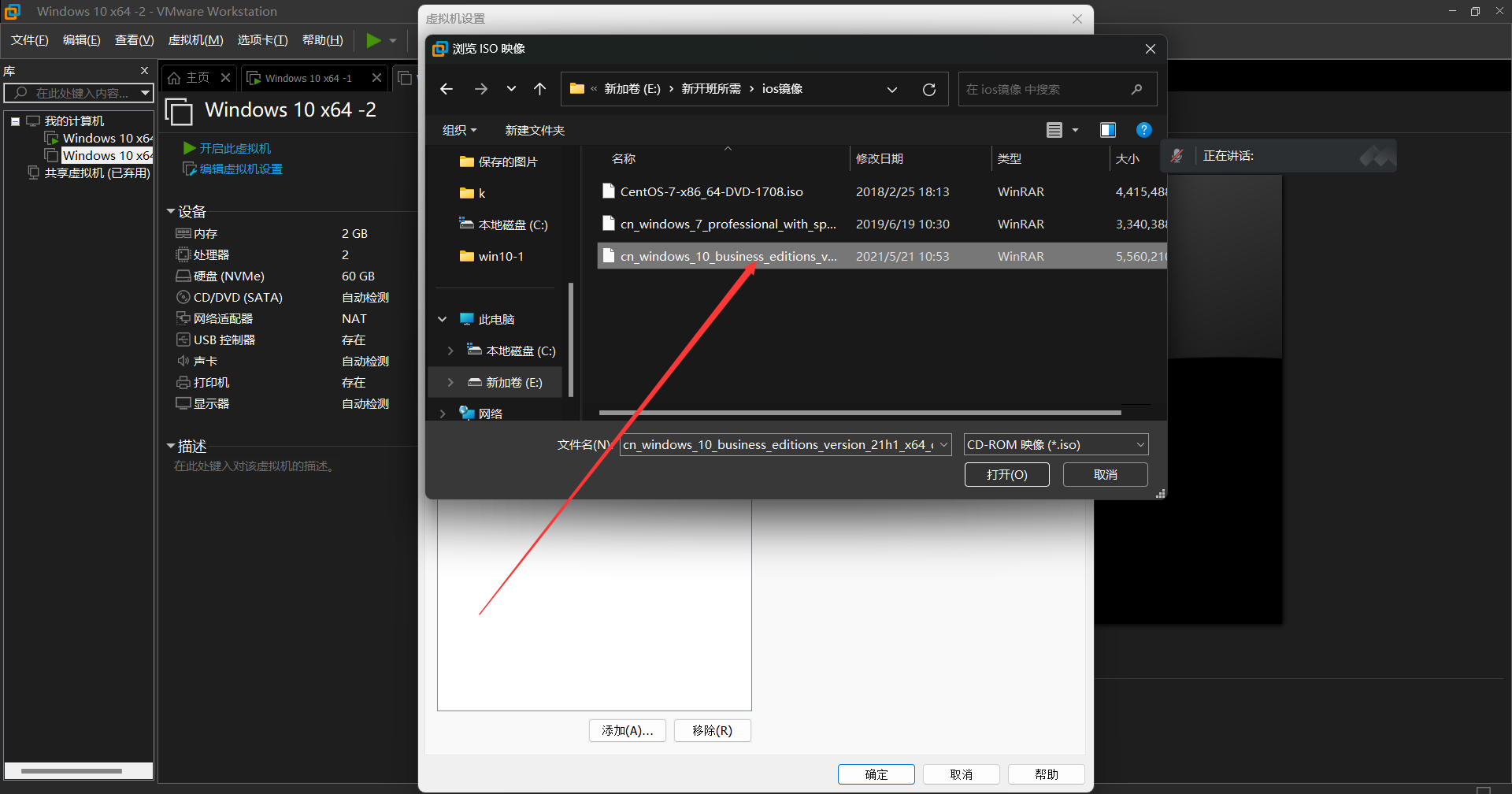Open the CD-ROM 映像 (*.iso) file type dropdown
Viewport: 1512px width, 794px height.
(1056, 445)
